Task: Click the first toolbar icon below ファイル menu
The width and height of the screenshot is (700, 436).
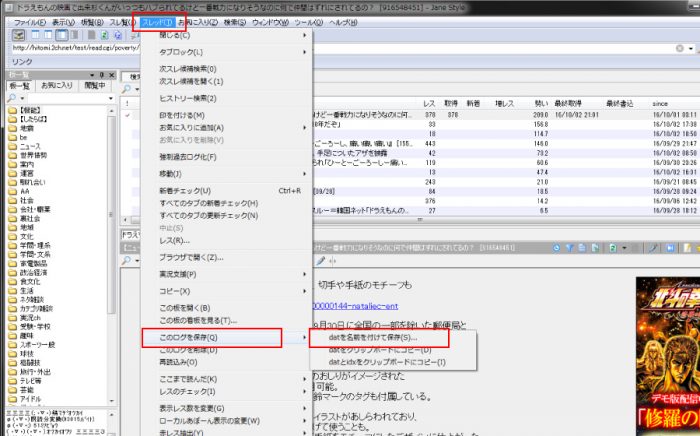Action: point(18,35)
